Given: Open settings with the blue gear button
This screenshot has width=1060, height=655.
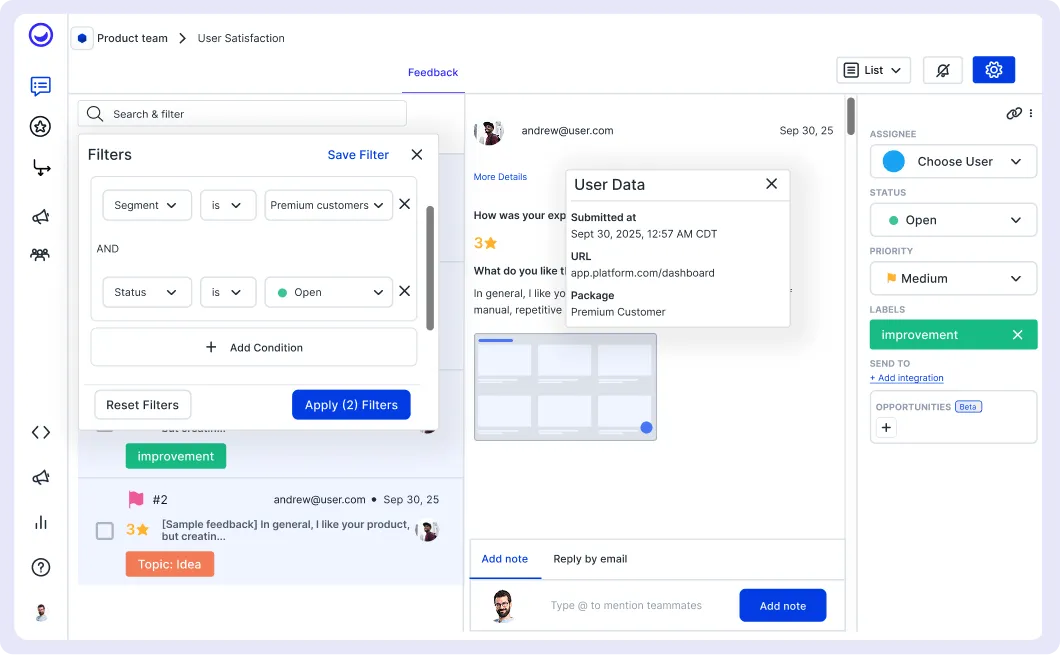Looking at the screenshot, I should coord(993,70).
